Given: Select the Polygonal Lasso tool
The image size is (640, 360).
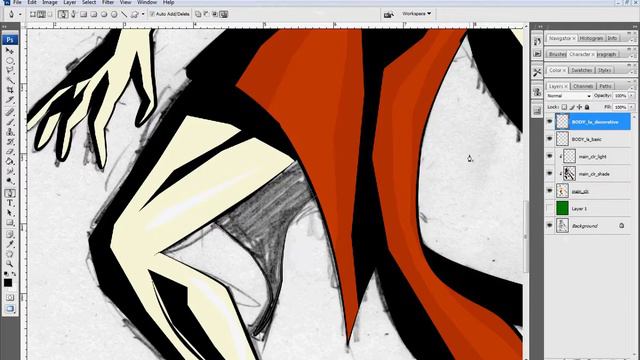Looking at the screenshot, I should click(x=10, y=71).
